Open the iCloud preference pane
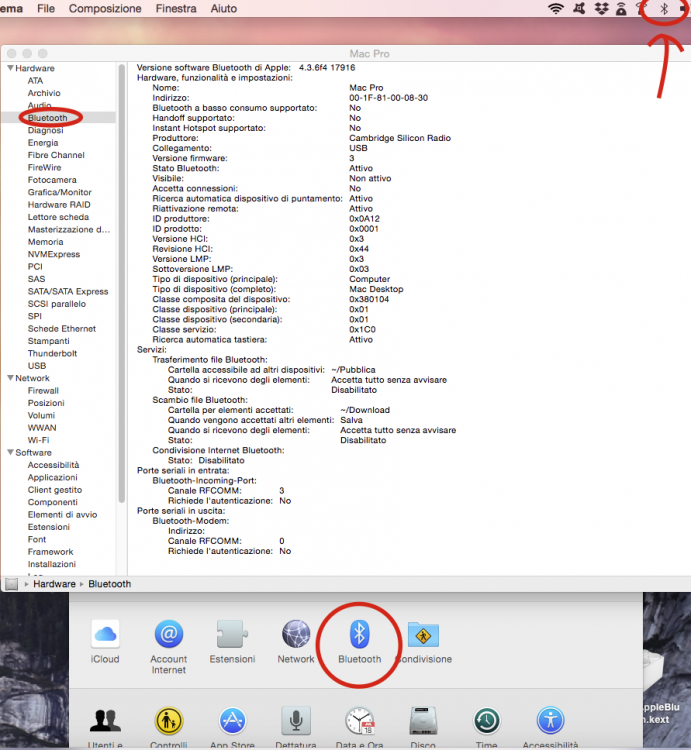Viewport: 691px width, 750px height. (105, 634)
